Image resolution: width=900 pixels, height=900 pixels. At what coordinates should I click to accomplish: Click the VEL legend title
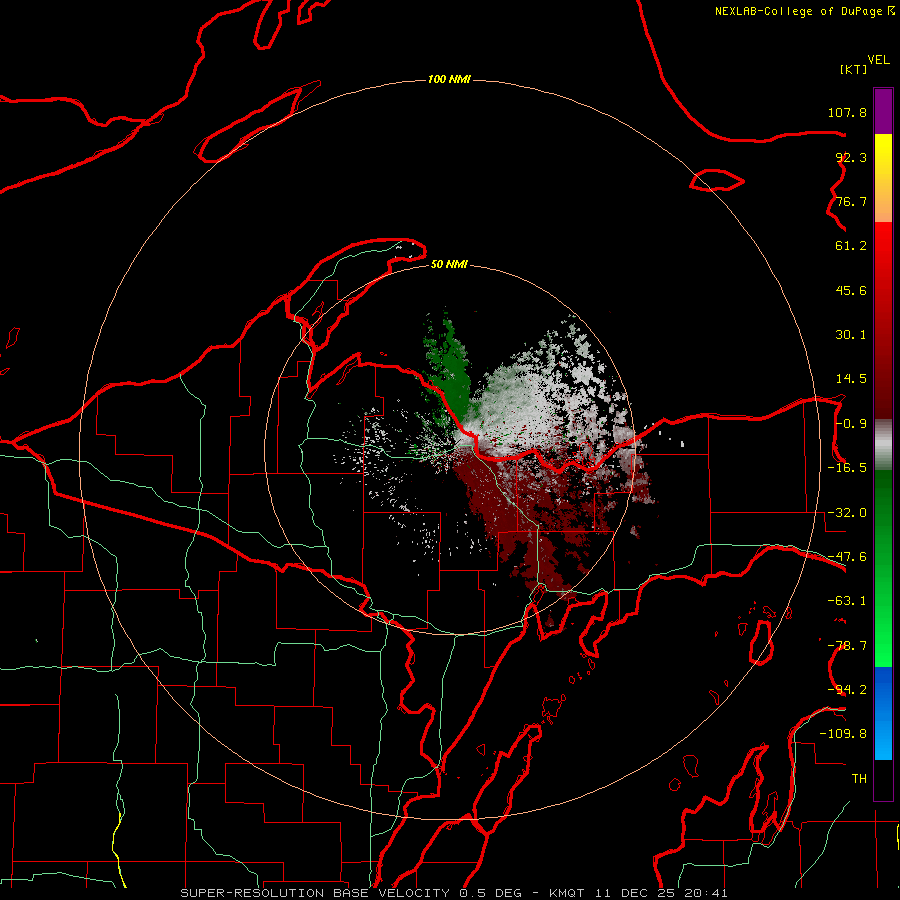(x=878, y=59)
